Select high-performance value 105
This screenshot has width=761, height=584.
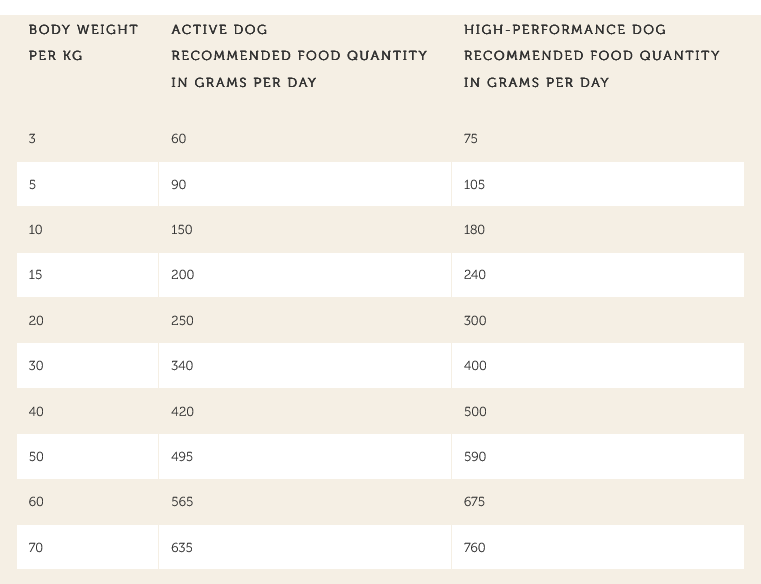pos(474,184)
